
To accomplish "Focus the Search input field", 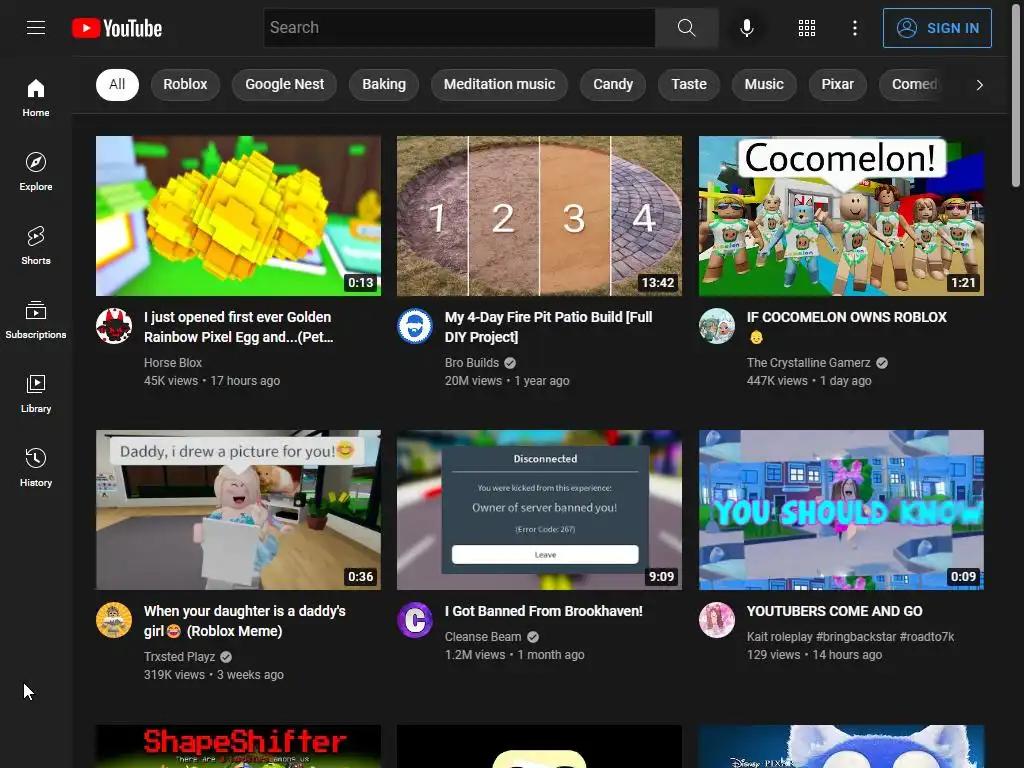I will point(459,27).
